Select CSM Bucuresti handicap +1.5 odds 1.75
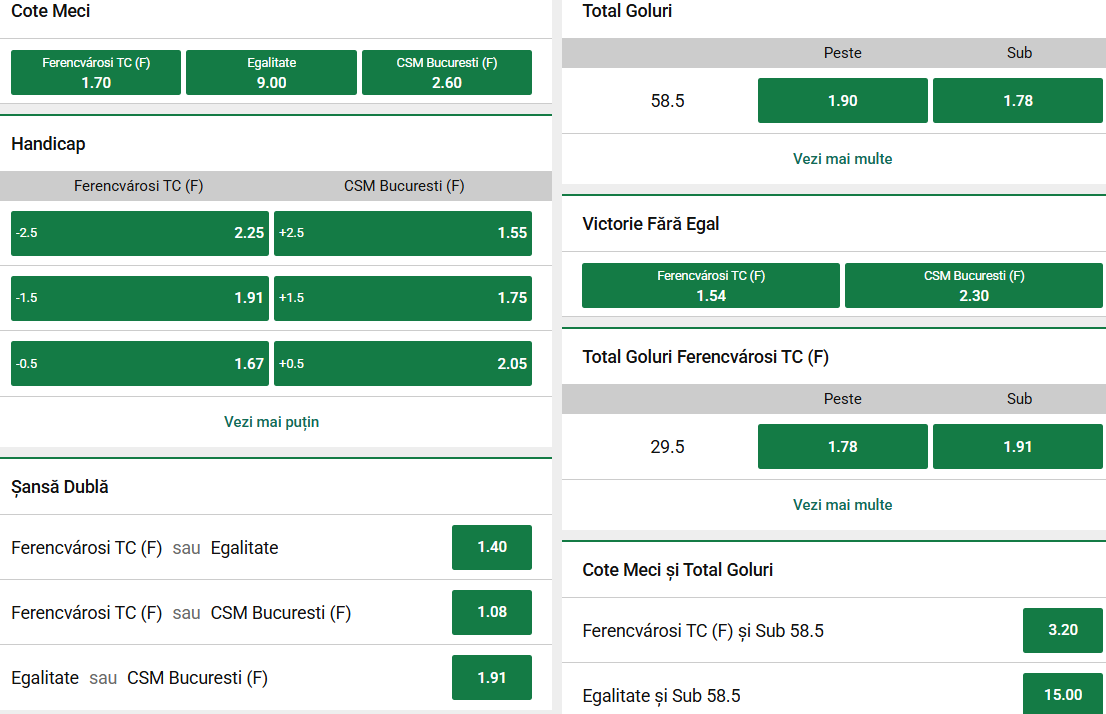The height and width of the screenshot is (714, 1106). pos(403,298)
